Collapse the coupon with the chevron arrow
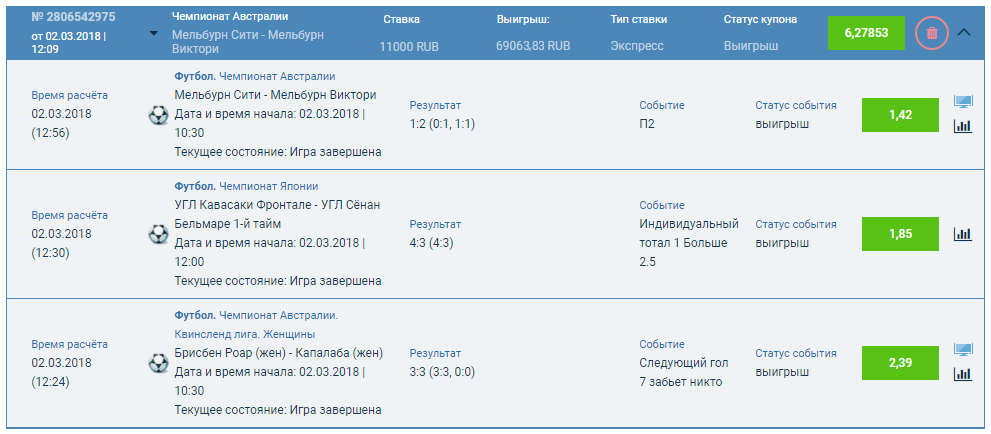Viewport: 991px width, 434px height. (964, 32)
